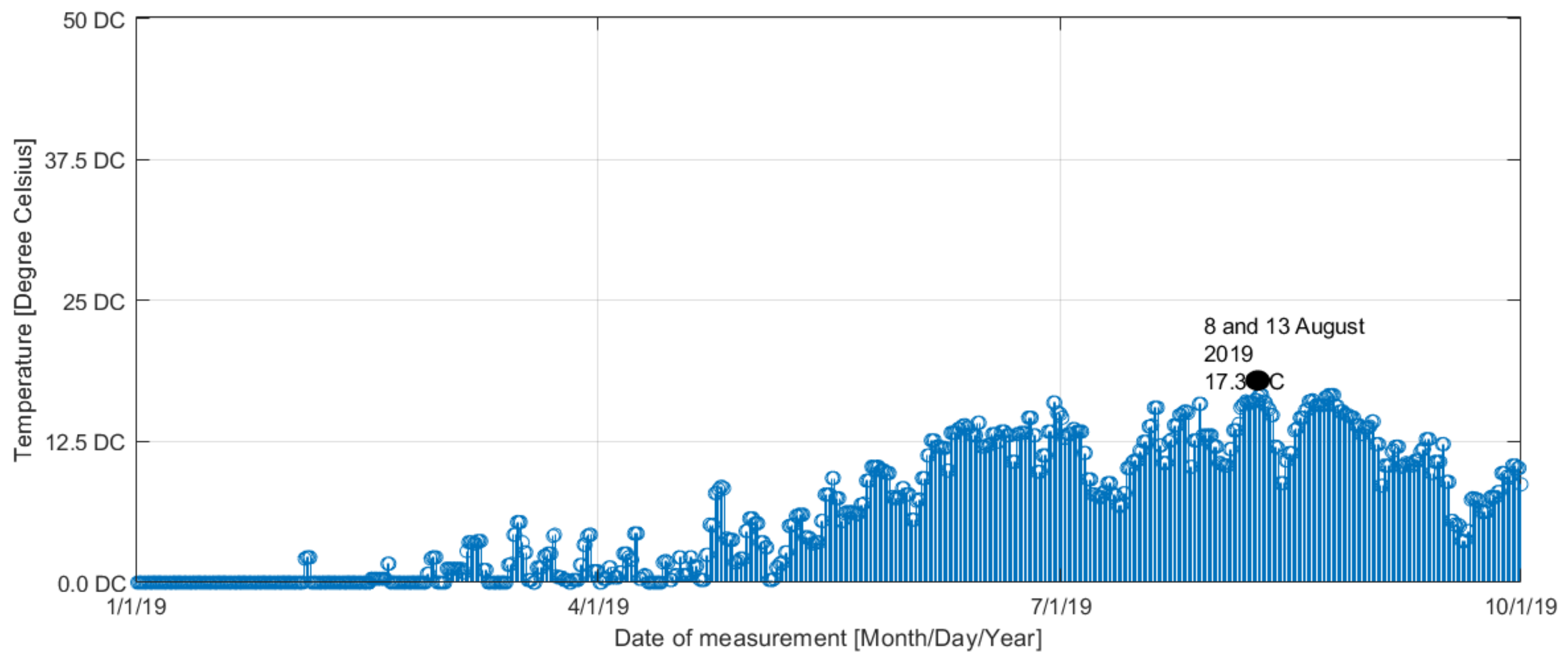Viewport: 1568px width, 662px height.
Task: Select the '4/1/19' x-axis date label
Action: pyautogui.click(x=598, y=607)
